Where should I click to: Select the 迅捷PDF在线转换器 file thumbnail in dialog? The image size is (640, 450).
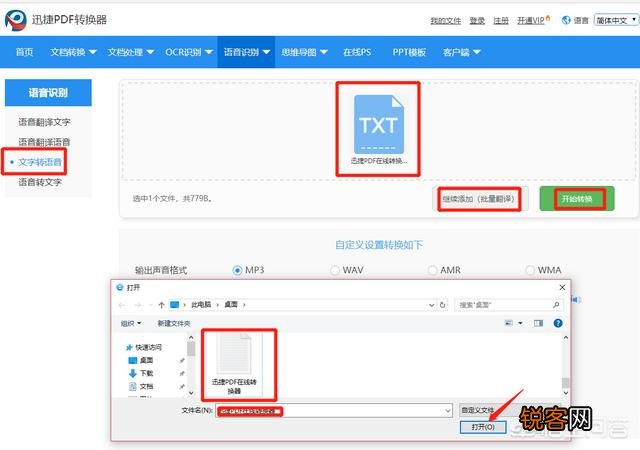pos(234,363)
